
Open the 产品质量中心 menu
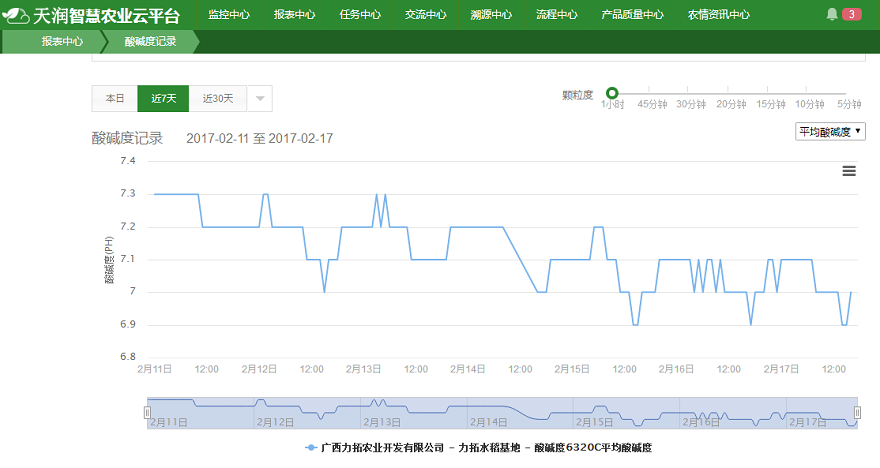point(632,15)
